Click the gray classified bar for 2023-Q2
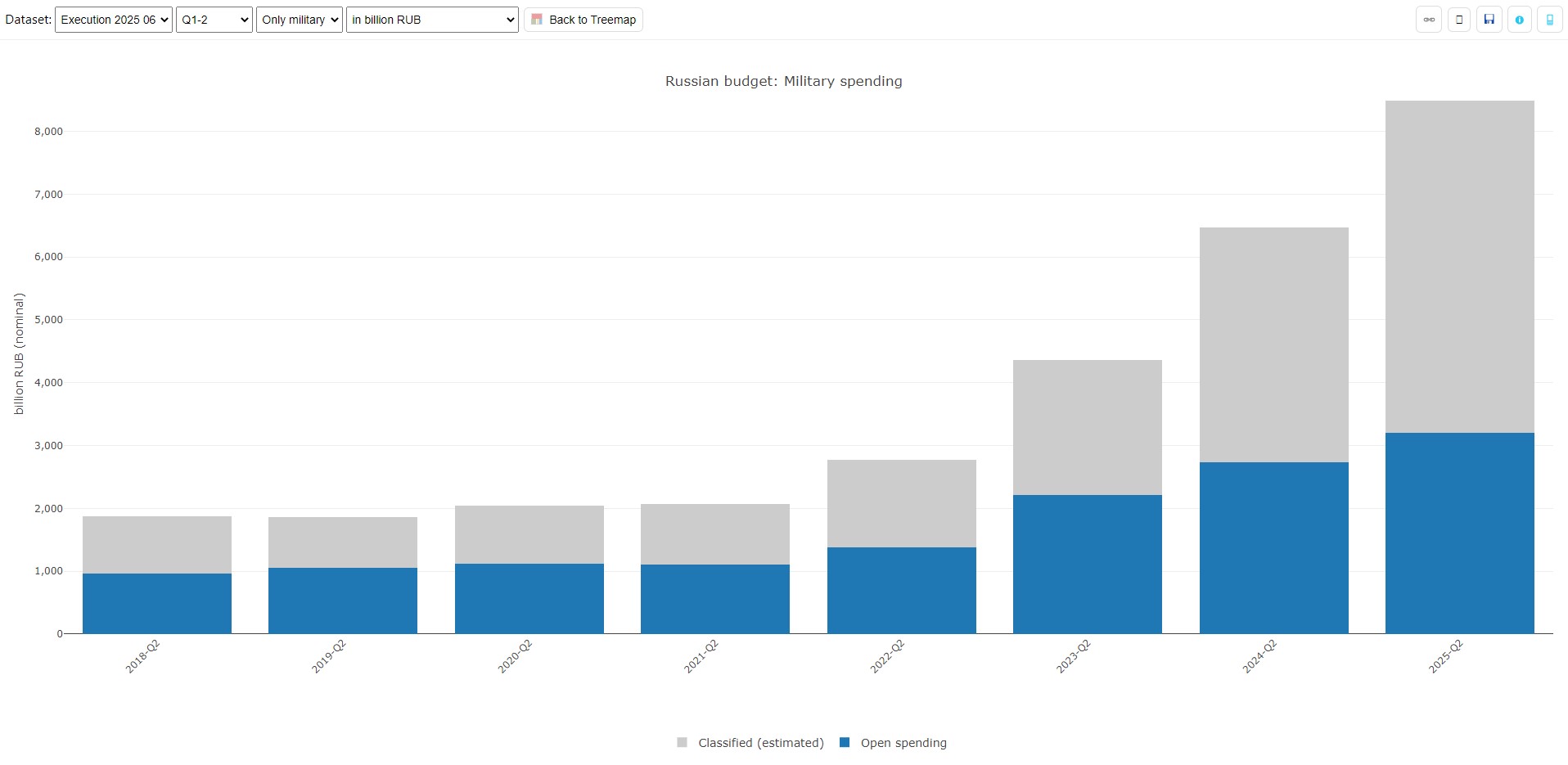The image size is (1568, 765). tap(1088, 428)
